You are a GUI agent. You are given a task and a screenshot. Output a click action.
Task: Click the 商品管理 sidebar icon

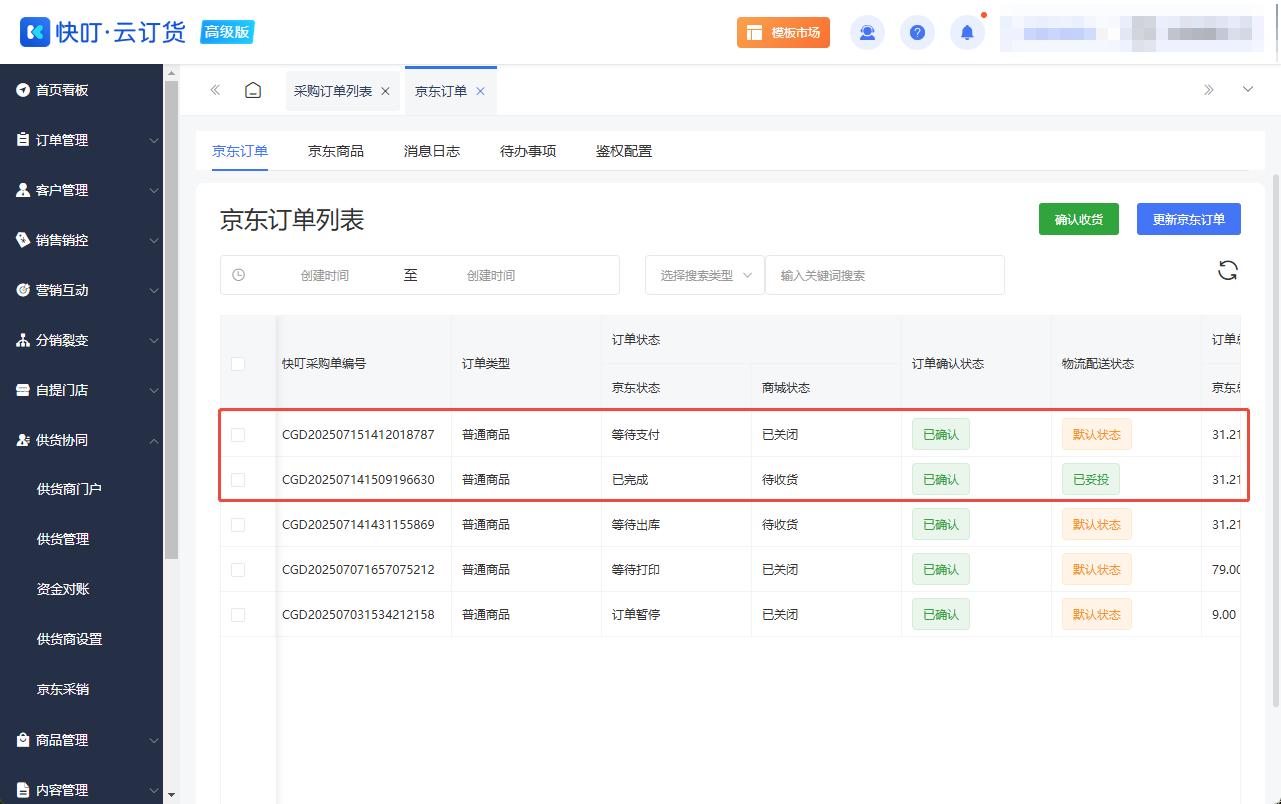click(22, 740)
